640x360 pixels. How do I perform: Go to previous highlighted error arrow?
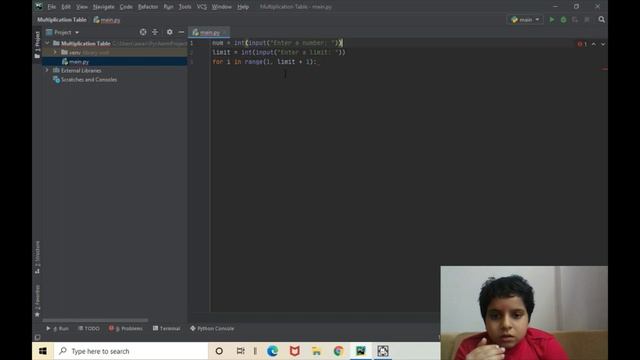click(x=594, y=44)
